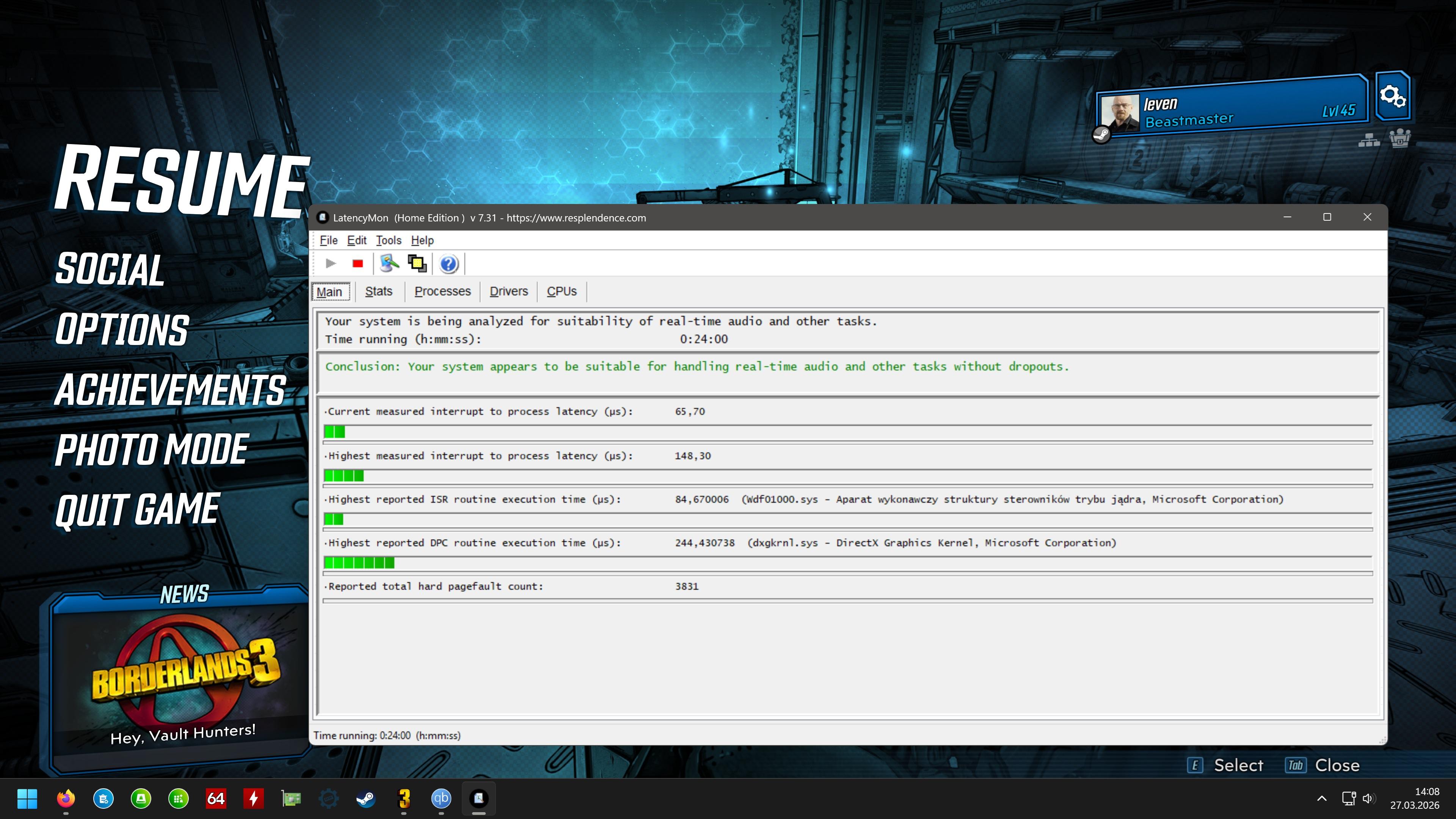This screenshot has width=1456, height=819.
Task: Switch to the CPUs tab
Action: pos(561,292)
